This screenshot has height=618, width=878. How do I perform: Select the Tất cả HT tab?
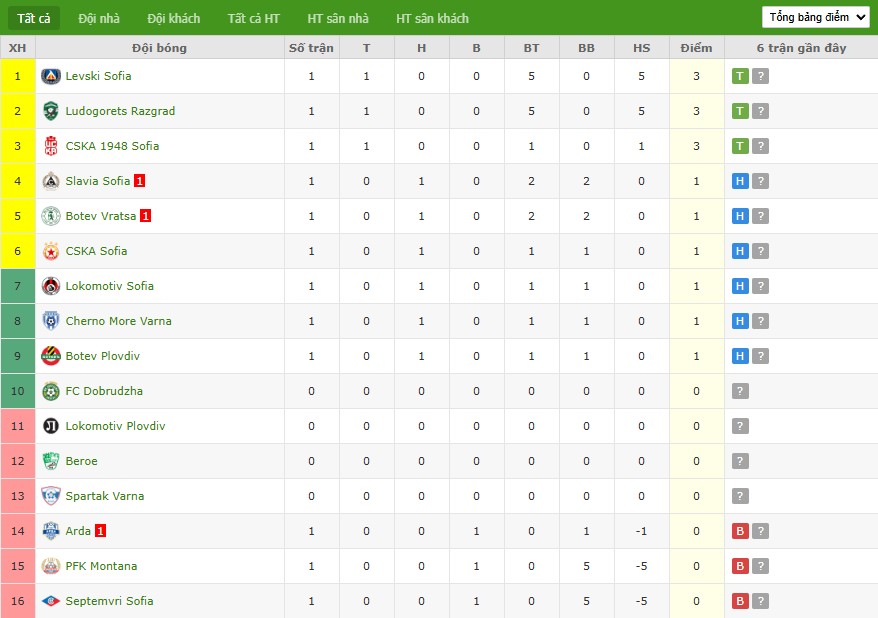tap(254, 18)
